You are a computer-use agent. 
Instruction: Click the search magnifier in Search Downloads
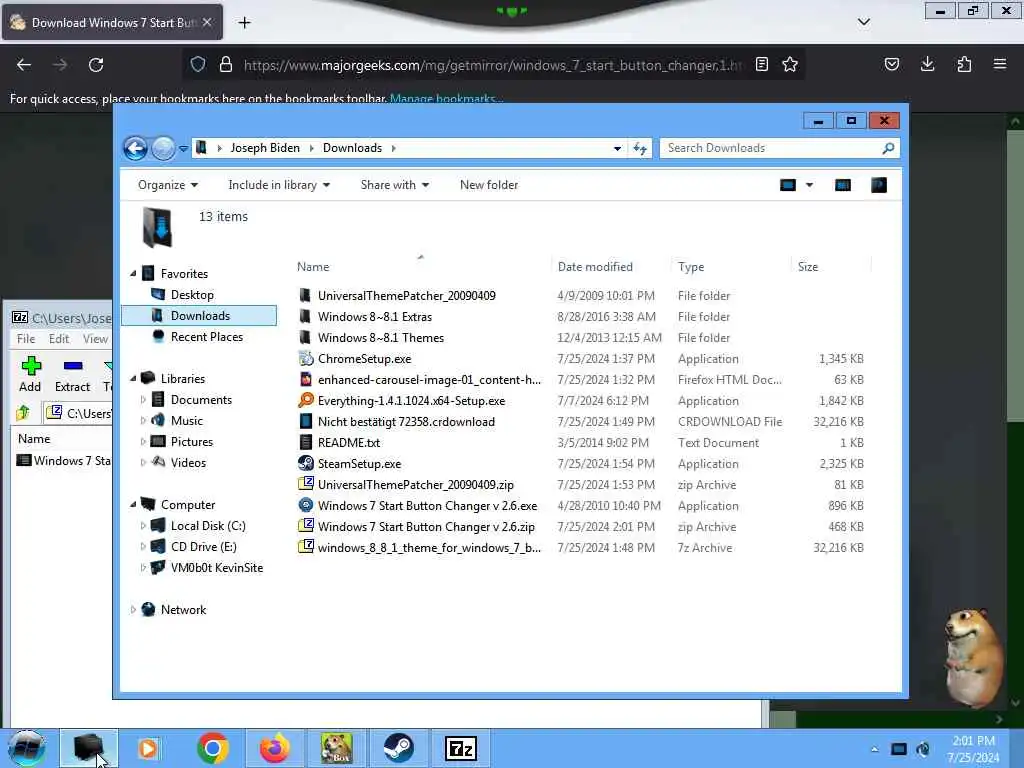click(x=888, y=148)
